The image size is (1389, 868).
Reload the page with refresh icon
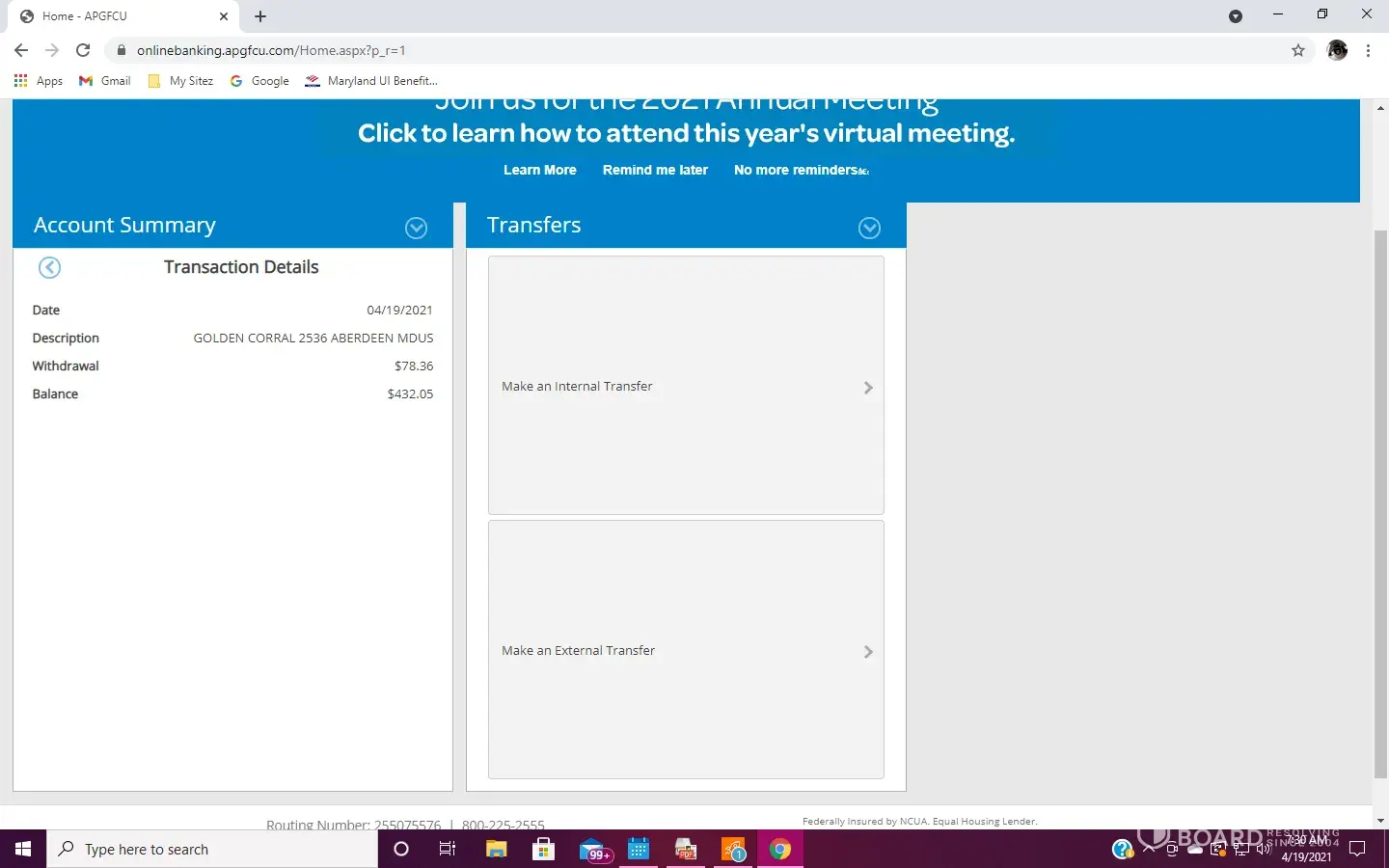(83, 50)
